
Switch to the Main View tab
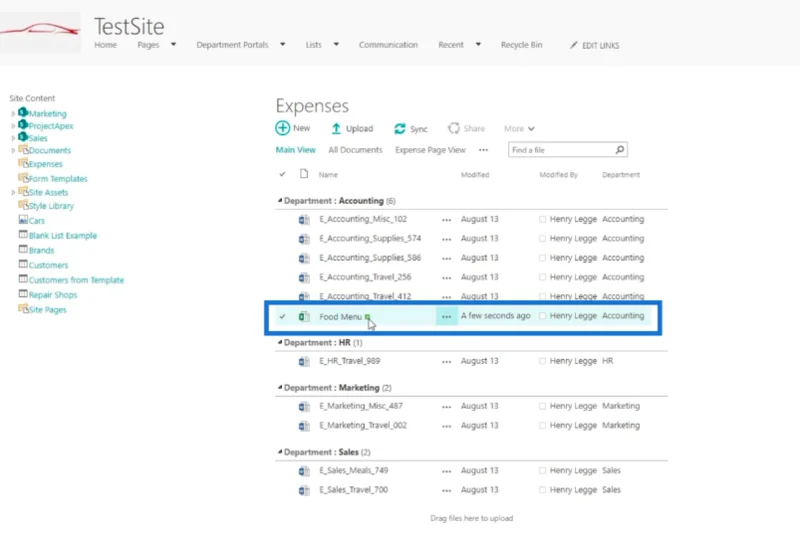[295, 150]
